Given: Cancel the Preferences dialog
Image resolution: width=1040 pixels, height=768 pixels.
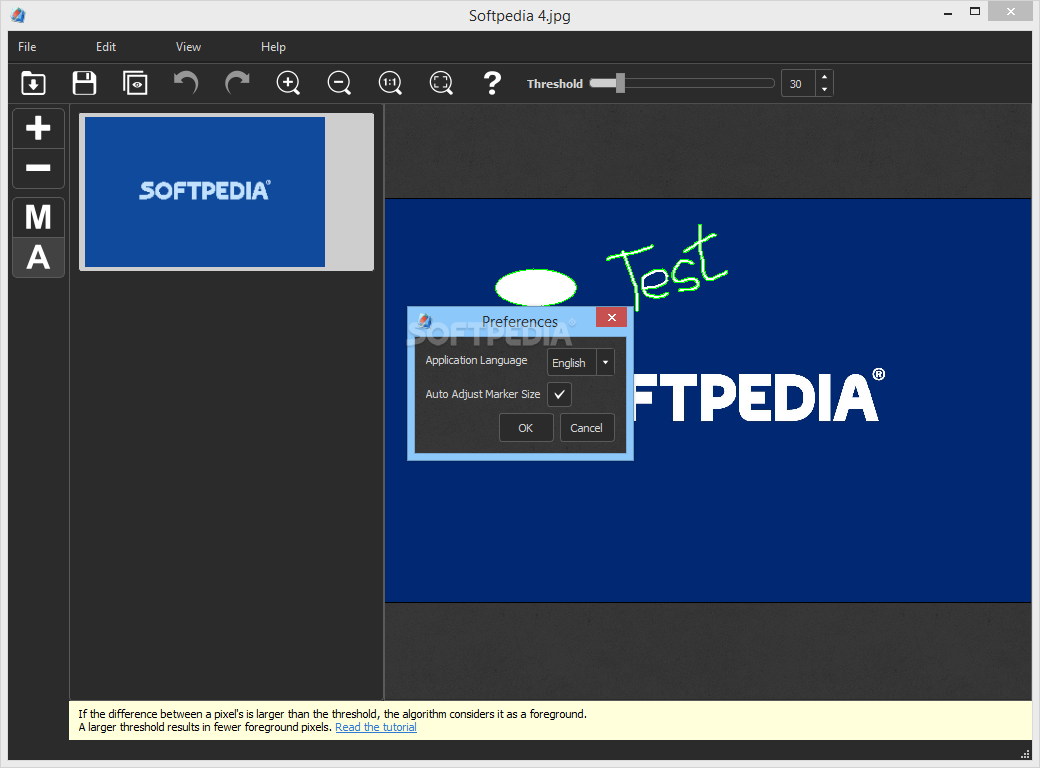Looking at the screenshot, I should pyautogui.click(x=587, y=428).
